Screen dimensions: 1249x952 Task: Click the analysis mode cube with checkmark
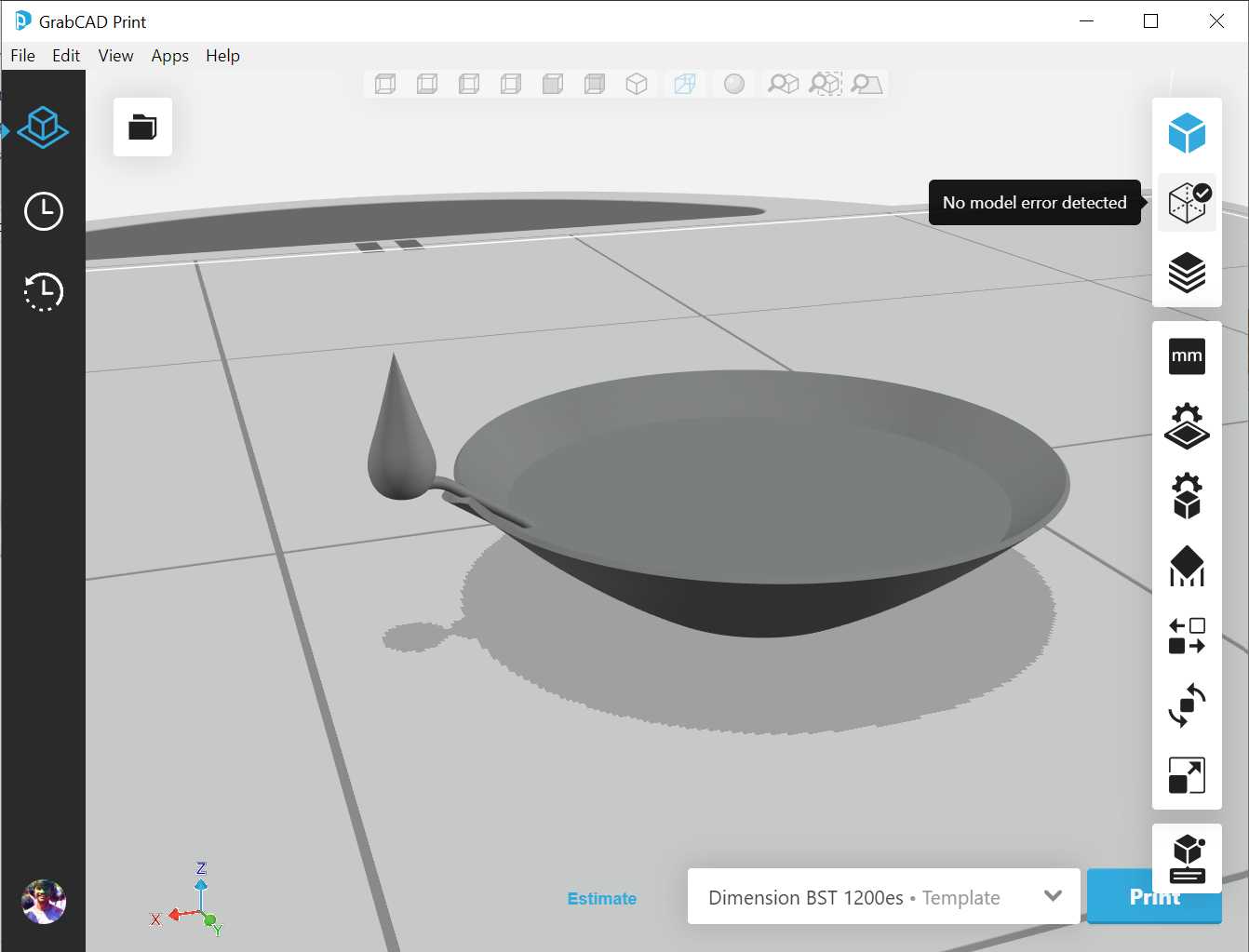tap(1188, 203)
